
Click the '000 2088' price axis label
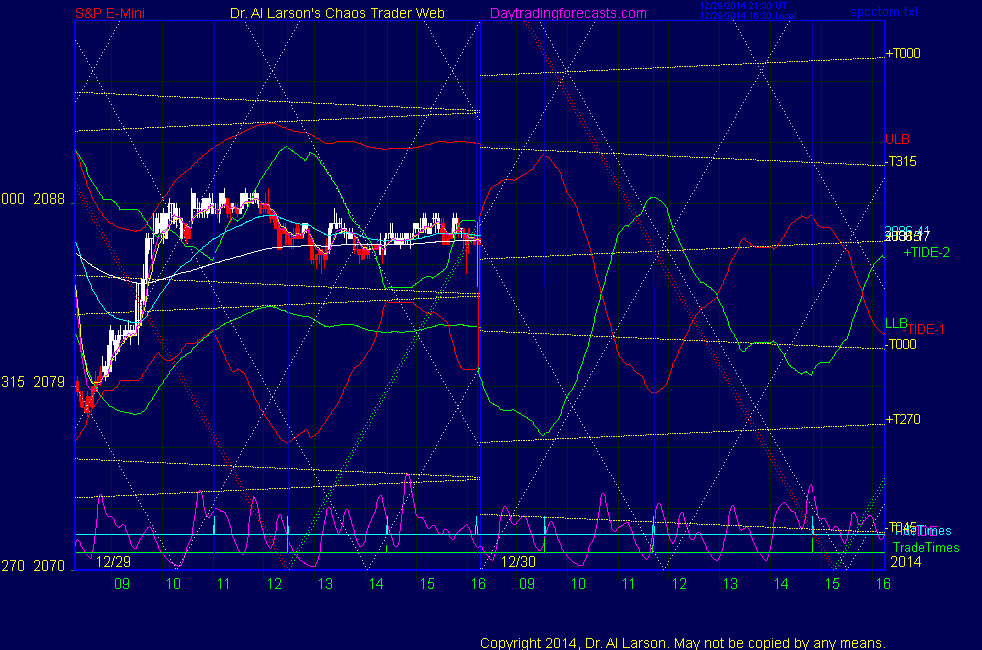33,199
